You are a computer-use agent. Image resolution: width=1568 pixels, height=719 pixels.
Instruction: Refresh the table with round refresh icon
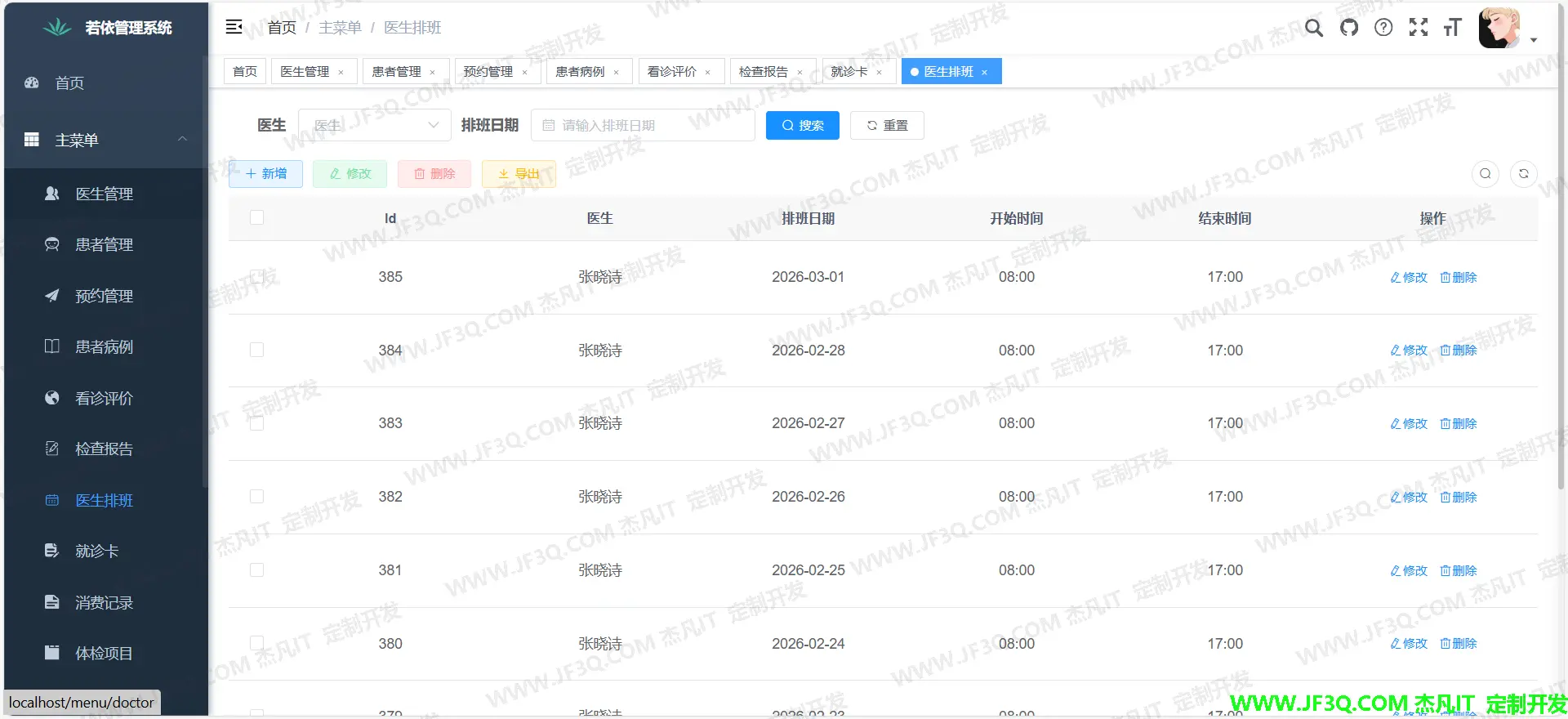click(1523, 173)
